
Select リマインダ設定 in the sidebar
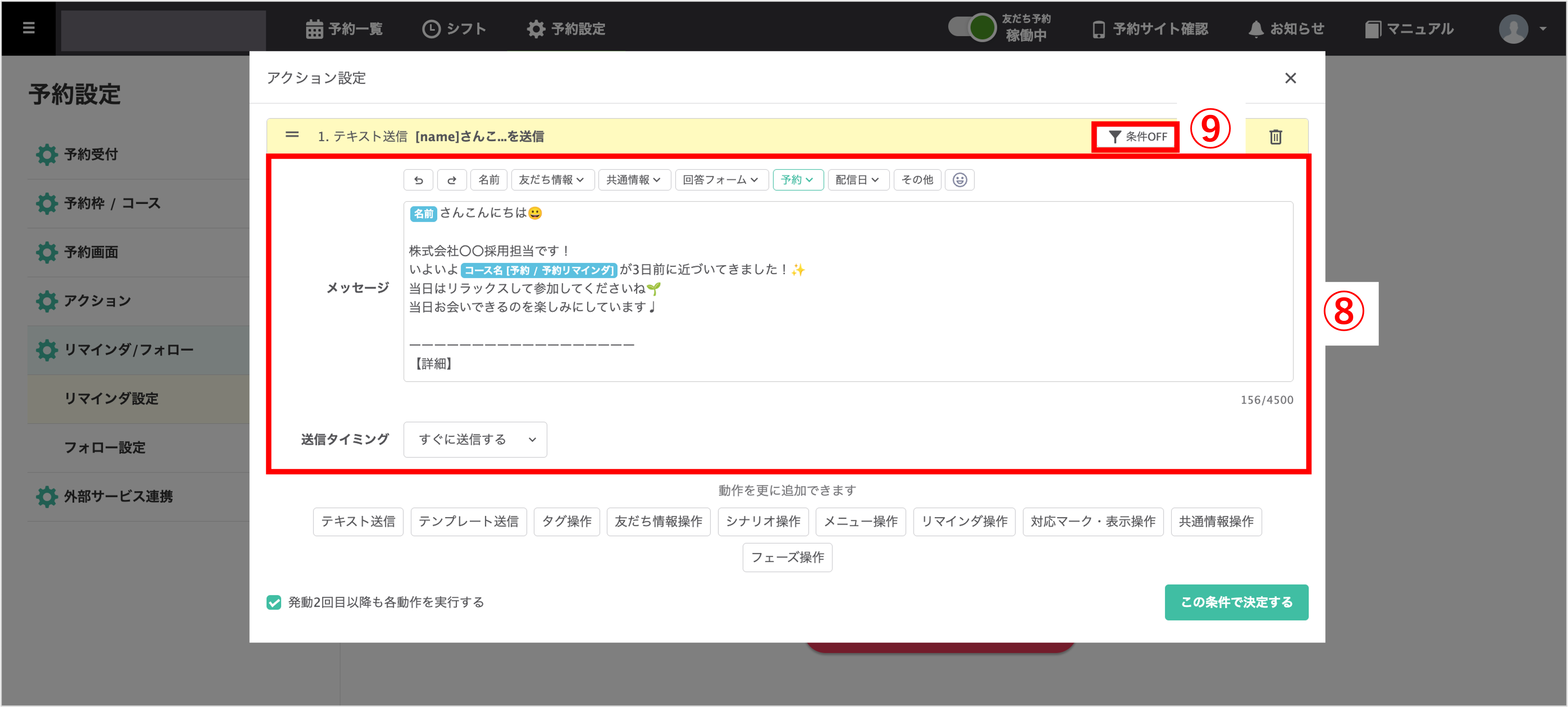(x=111, y=399)
